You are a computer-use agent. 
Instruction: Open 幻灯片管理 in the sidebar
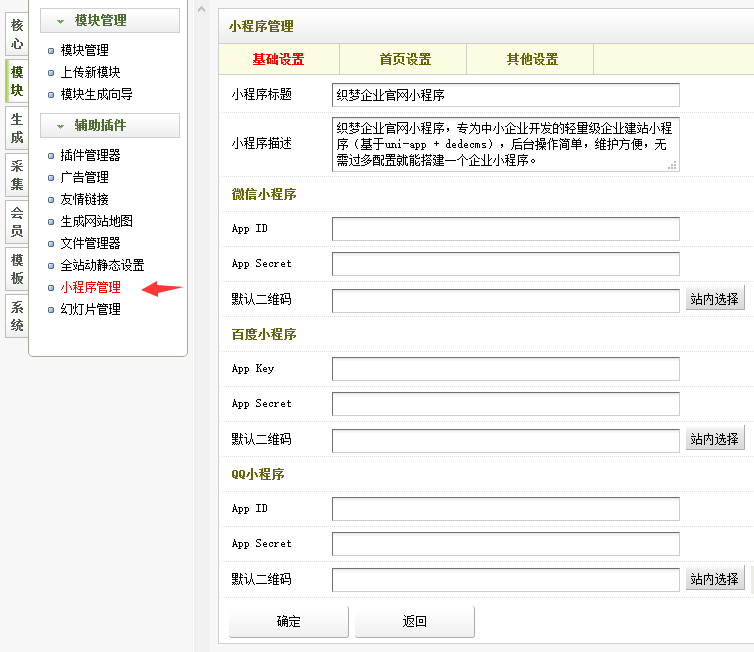tap(90, 310)
